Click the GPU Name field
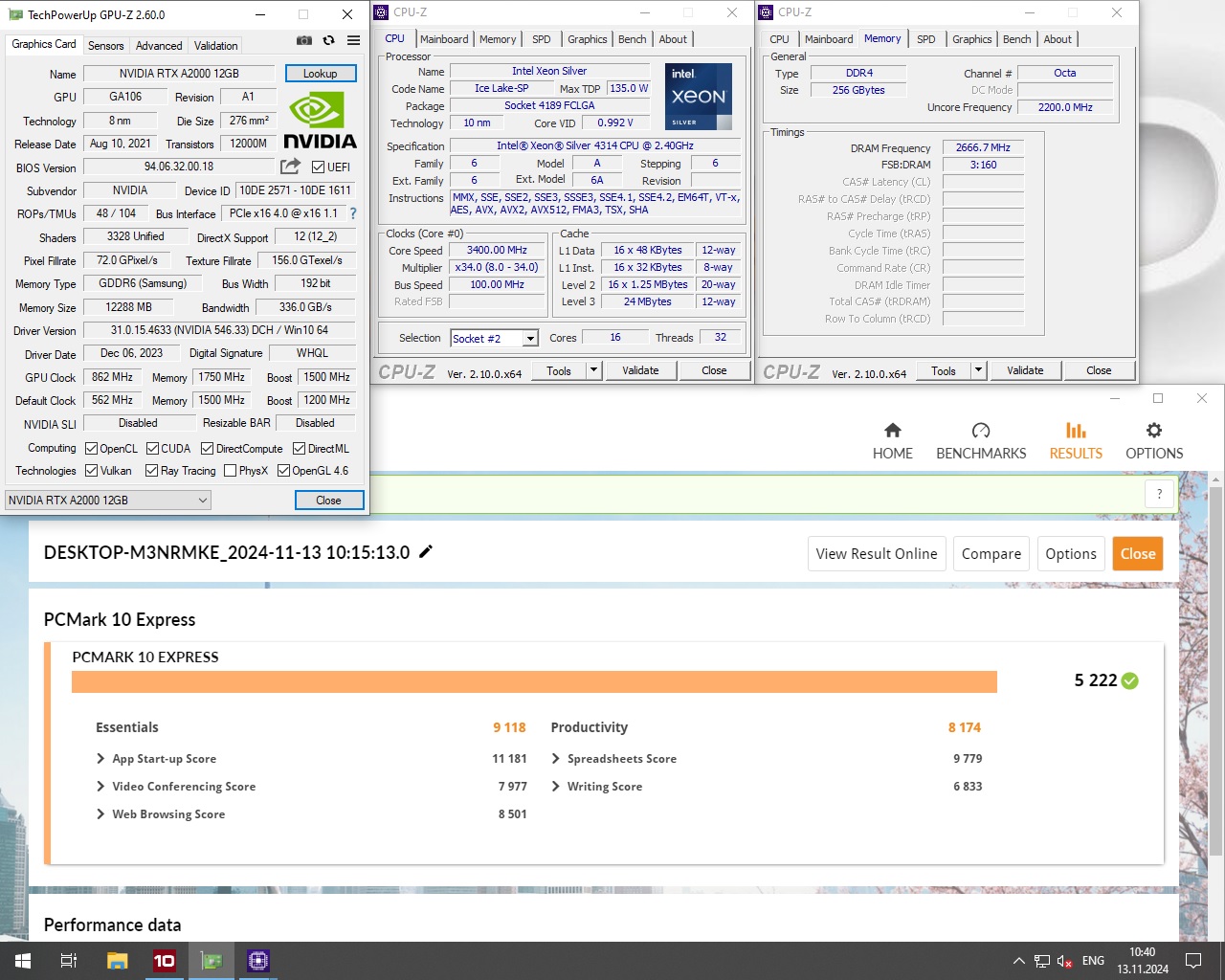 click(x=179, y=74)
